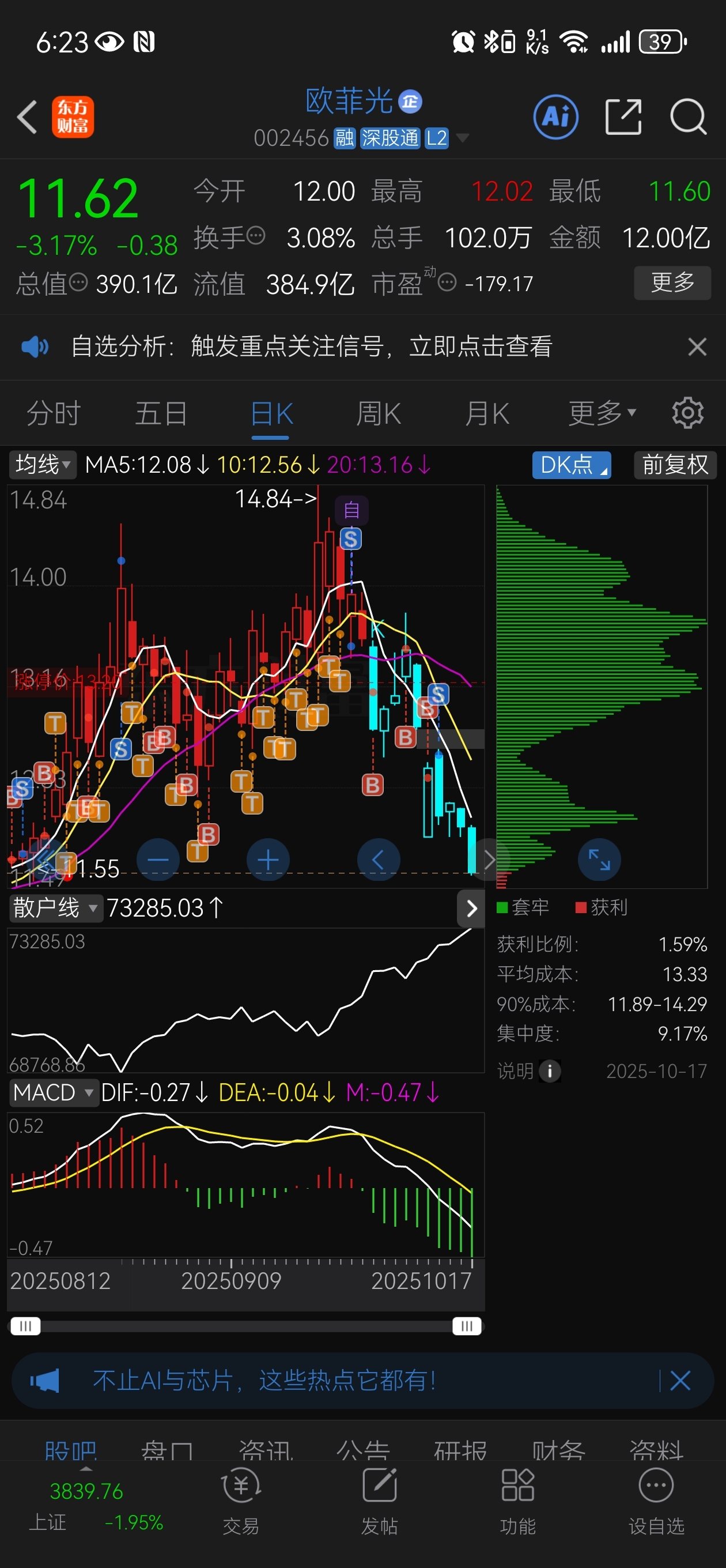Open chart settings gear icon
Screen dimensions: 726x1568
click(687, 413)
